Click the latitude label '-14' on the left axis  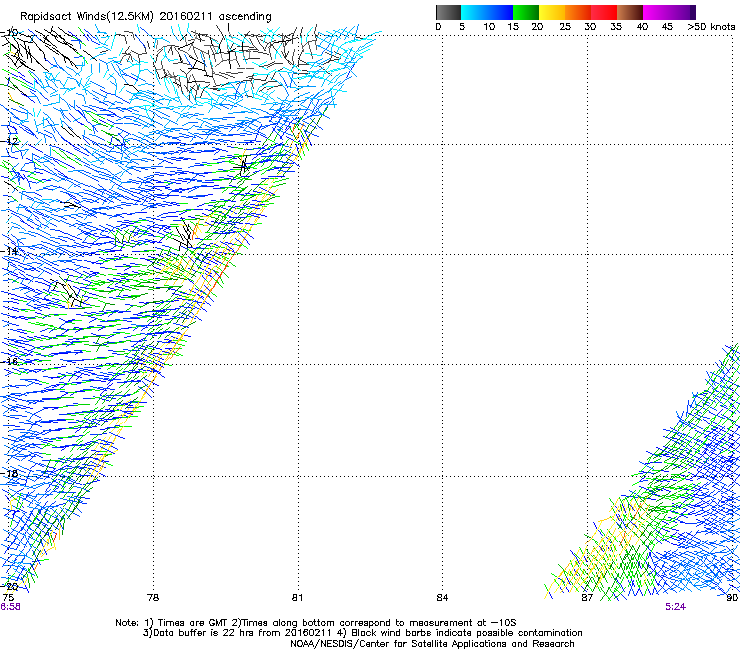pos(10,251)
